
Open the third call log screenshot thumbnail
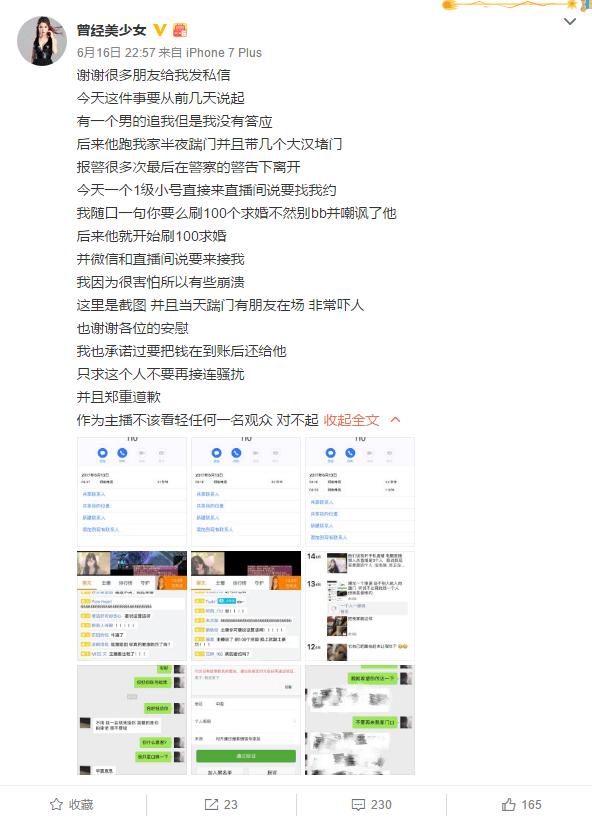(360, 492)
